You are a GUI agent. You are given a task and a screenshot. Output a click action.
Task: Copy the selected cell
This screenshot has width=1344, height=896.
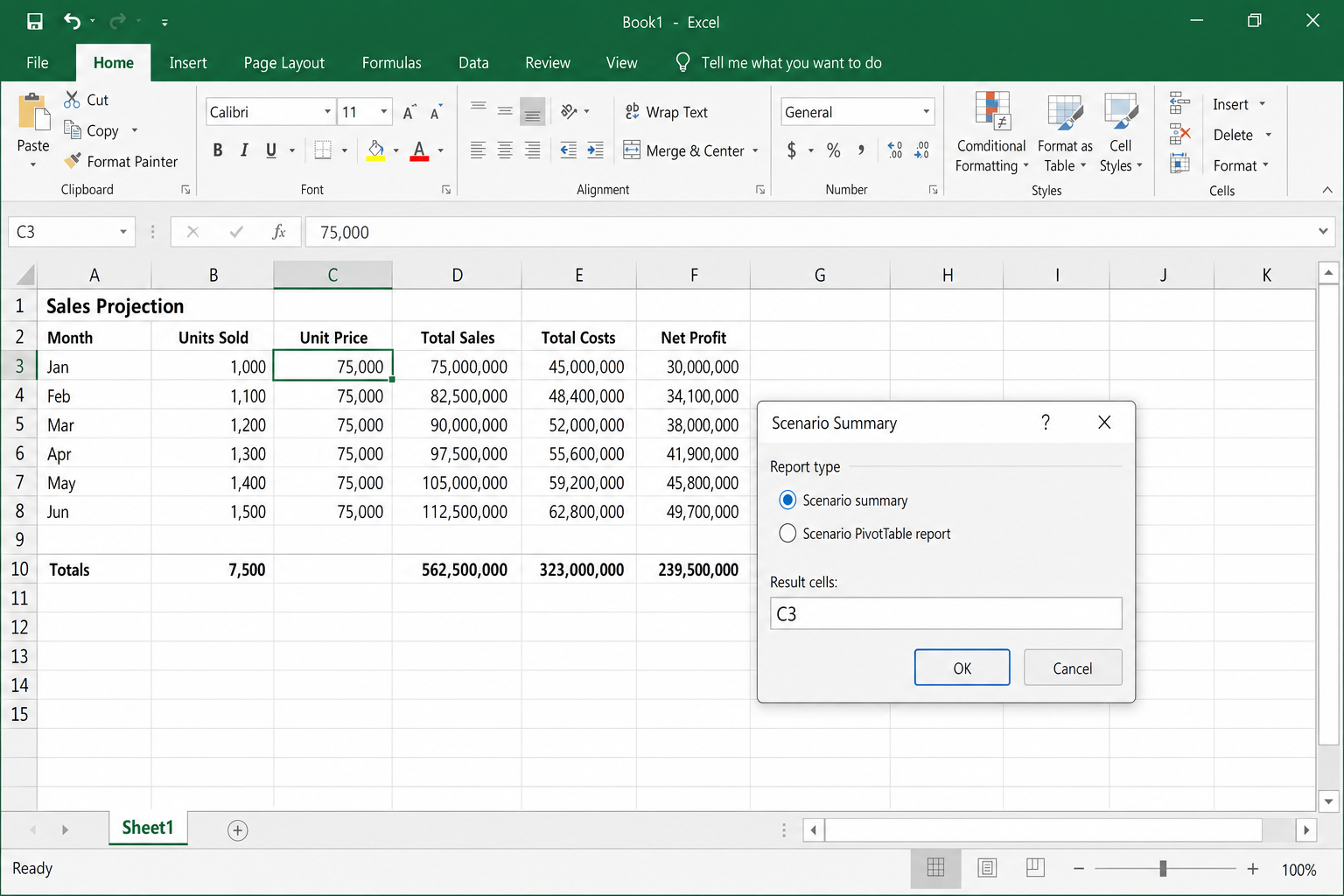91,130
